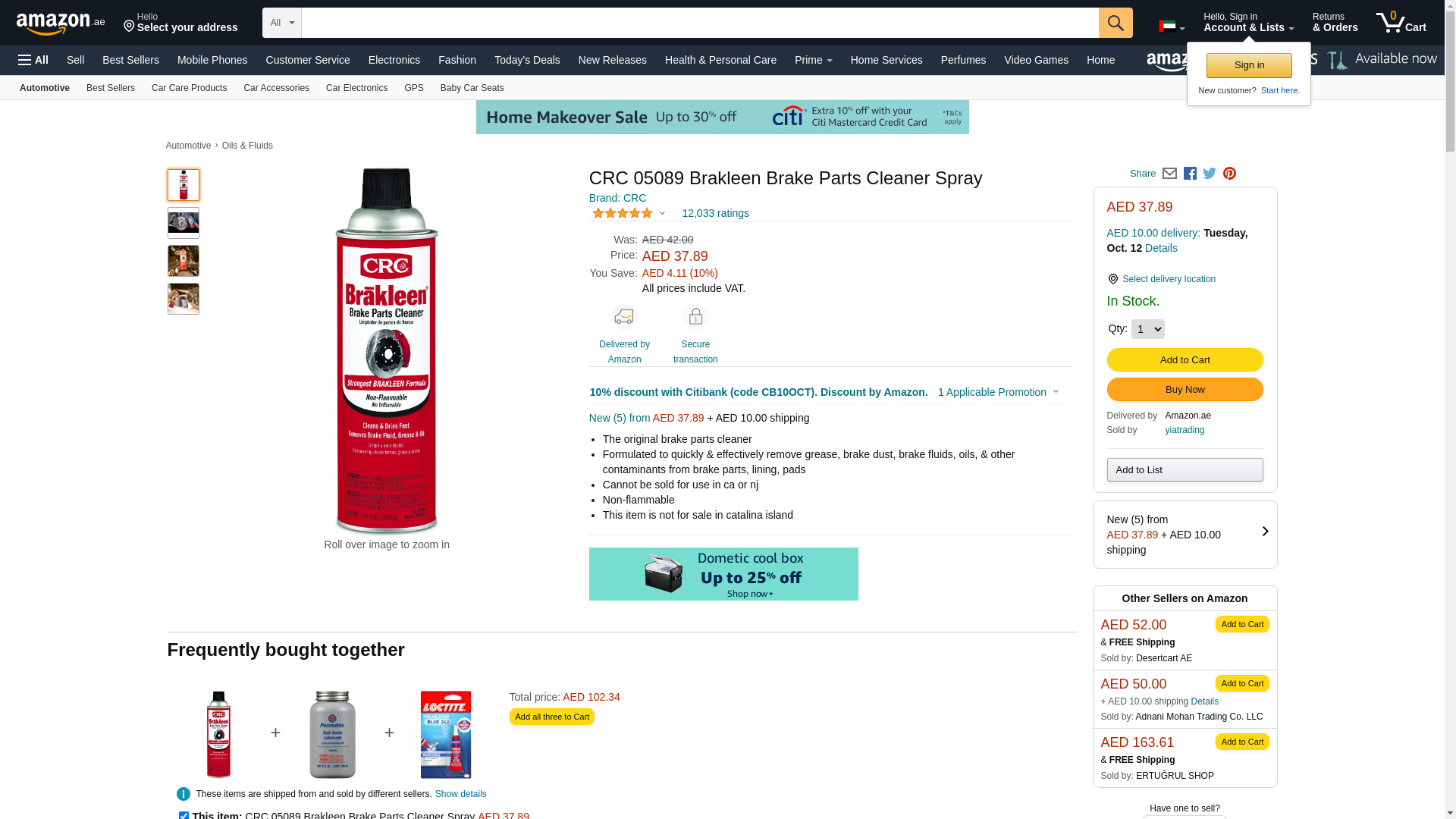Open the search category All dropdown
This screenshot has width=1456, height=819.
pos(281,23)
